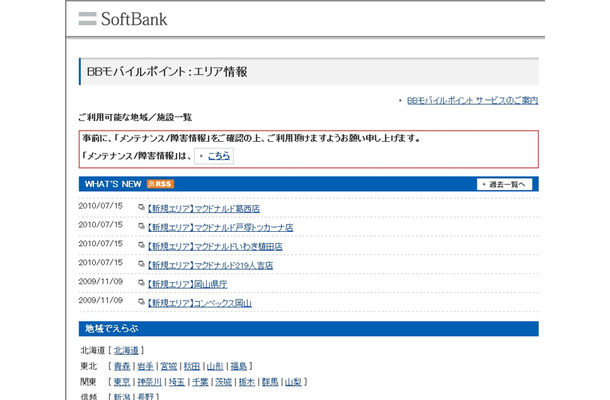Open 【新規エリア】コンベックス岡山 link
610x400 pixels.
[x=199, y=303]
